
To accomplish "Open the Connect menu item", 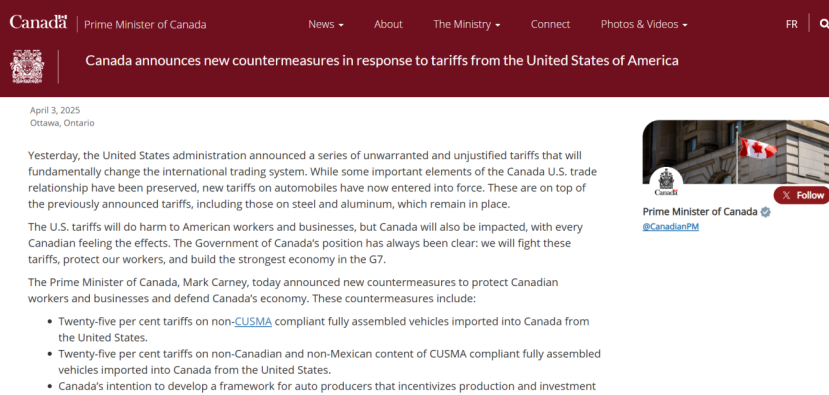I will pos(550,24).
